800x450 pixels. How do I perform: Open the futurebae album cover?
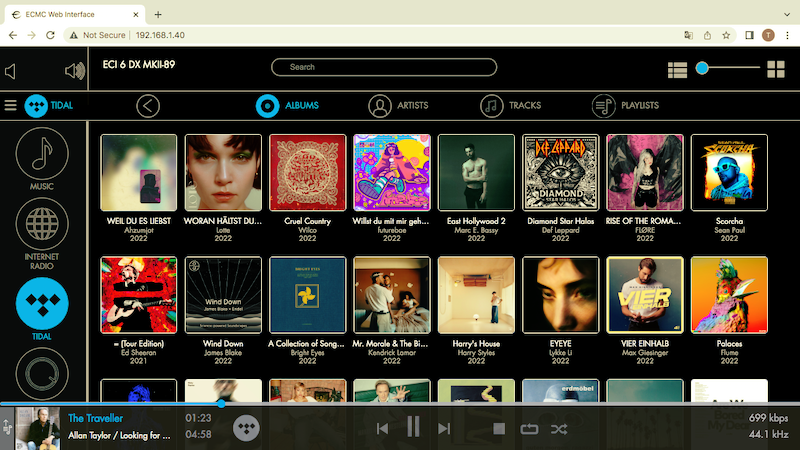coord(392,172)
